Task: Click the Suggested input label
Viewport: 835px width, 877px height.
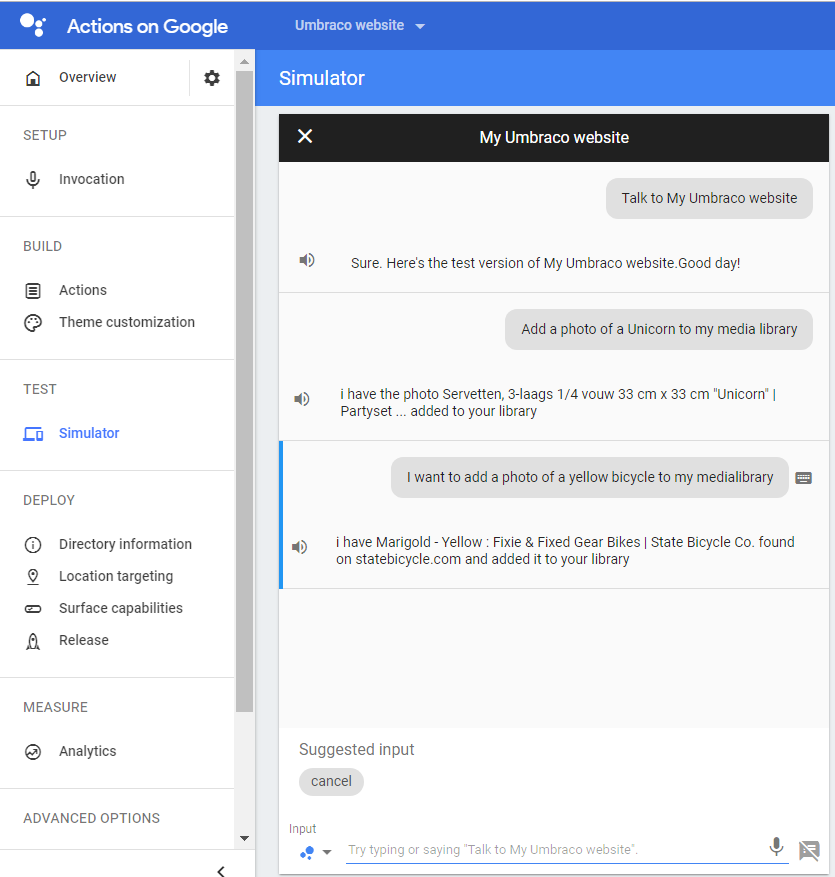Action: pyautogui.click(x=356, y=749)
